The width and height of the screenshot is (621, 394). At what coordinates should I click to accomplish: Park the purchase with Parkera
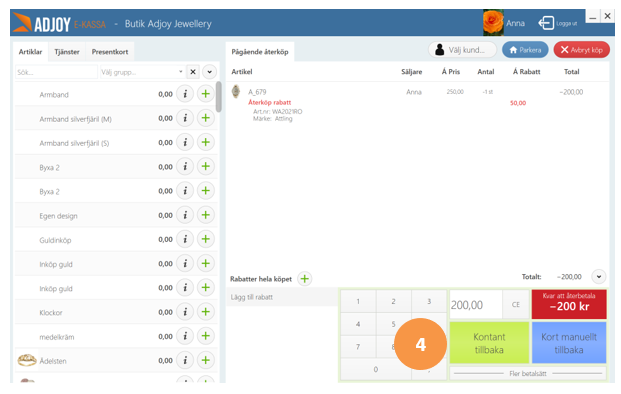tap(525, 50)
